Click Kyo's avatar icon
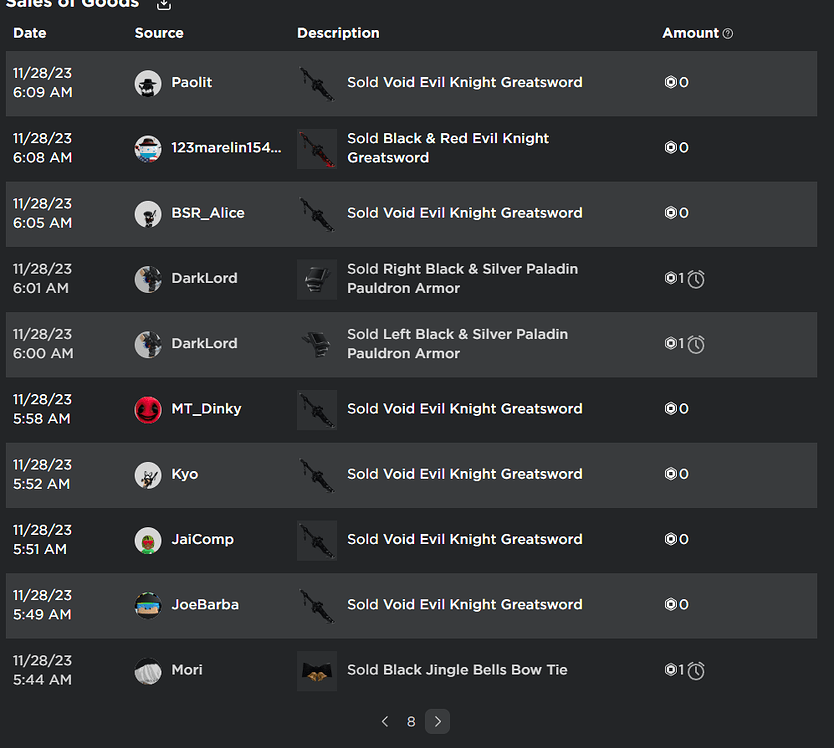Viewport: 834px width, 748px height. tap(148, 475)
